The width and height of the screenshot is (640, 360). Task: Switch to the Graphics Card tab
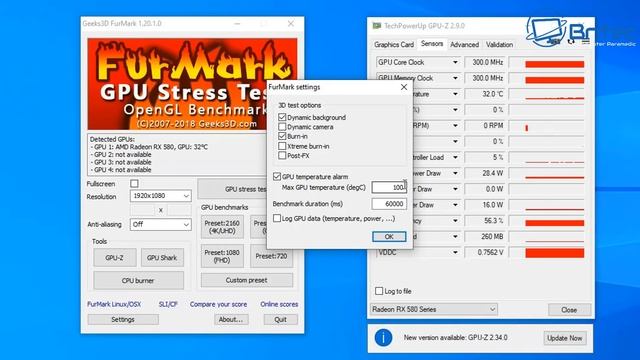pos(393,44)
